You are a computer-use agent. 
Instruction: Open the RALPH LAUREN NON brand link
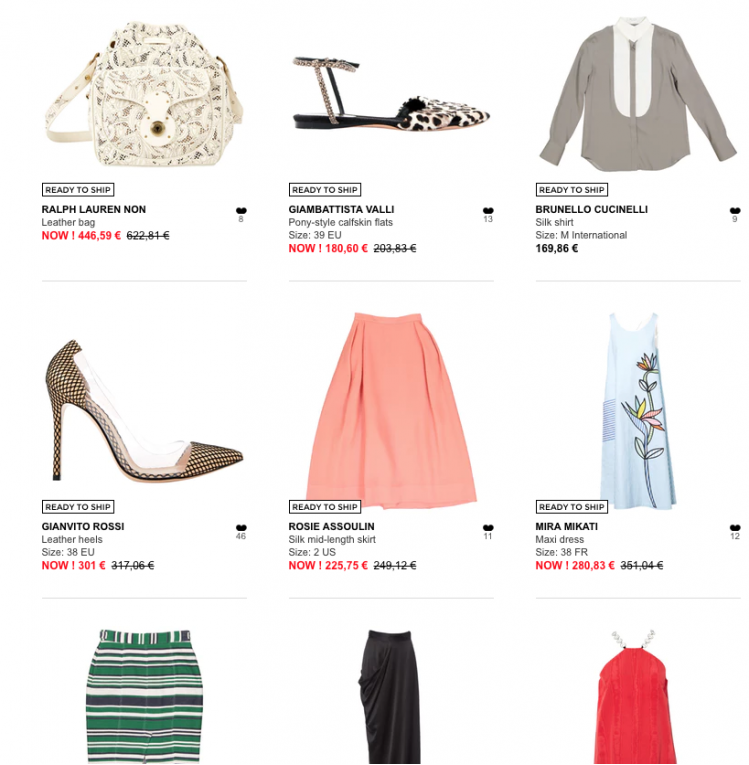[x=94, y=209]
